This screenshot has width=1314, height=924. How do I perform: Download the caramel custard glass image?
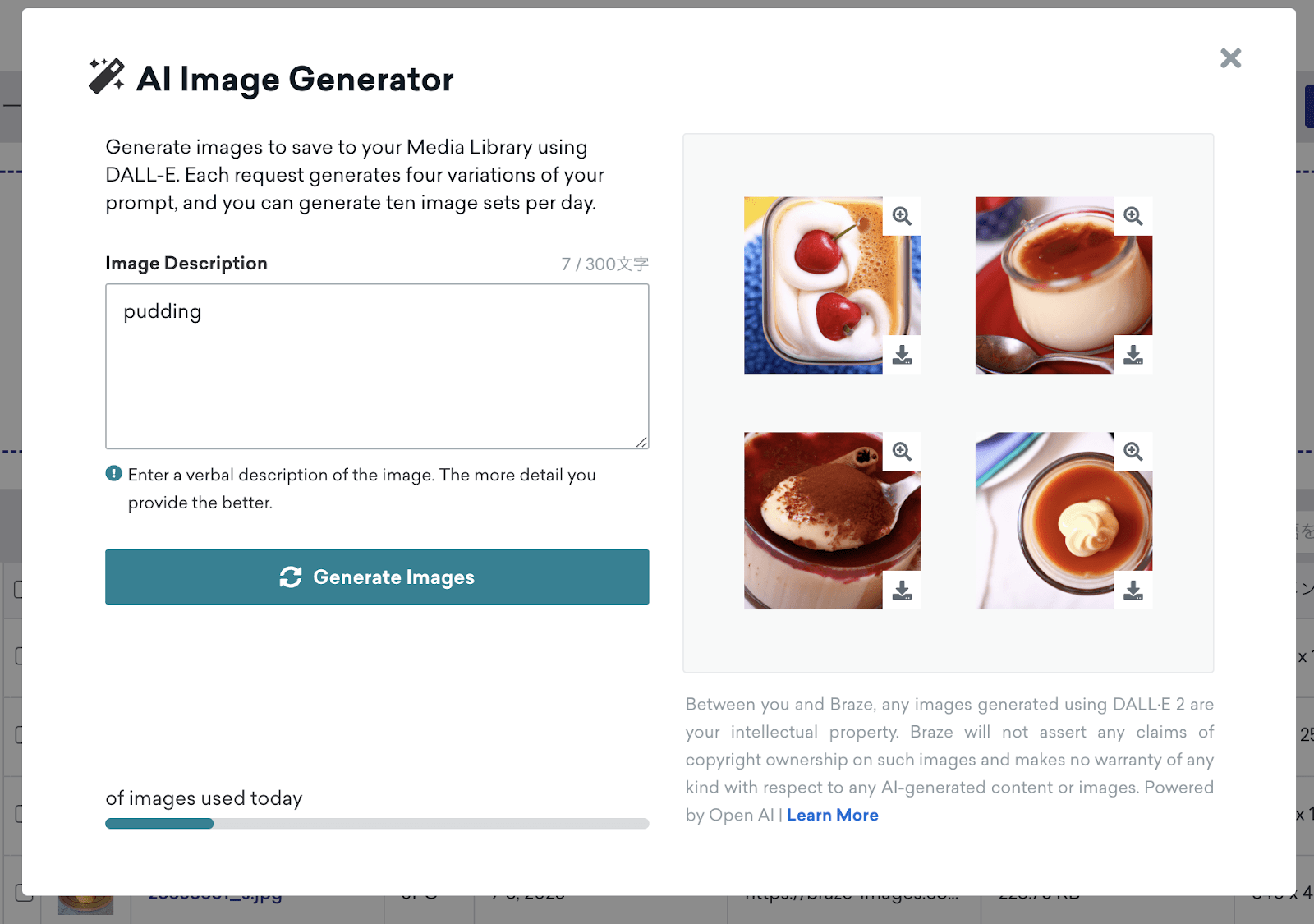click(x=1133, y=355)
